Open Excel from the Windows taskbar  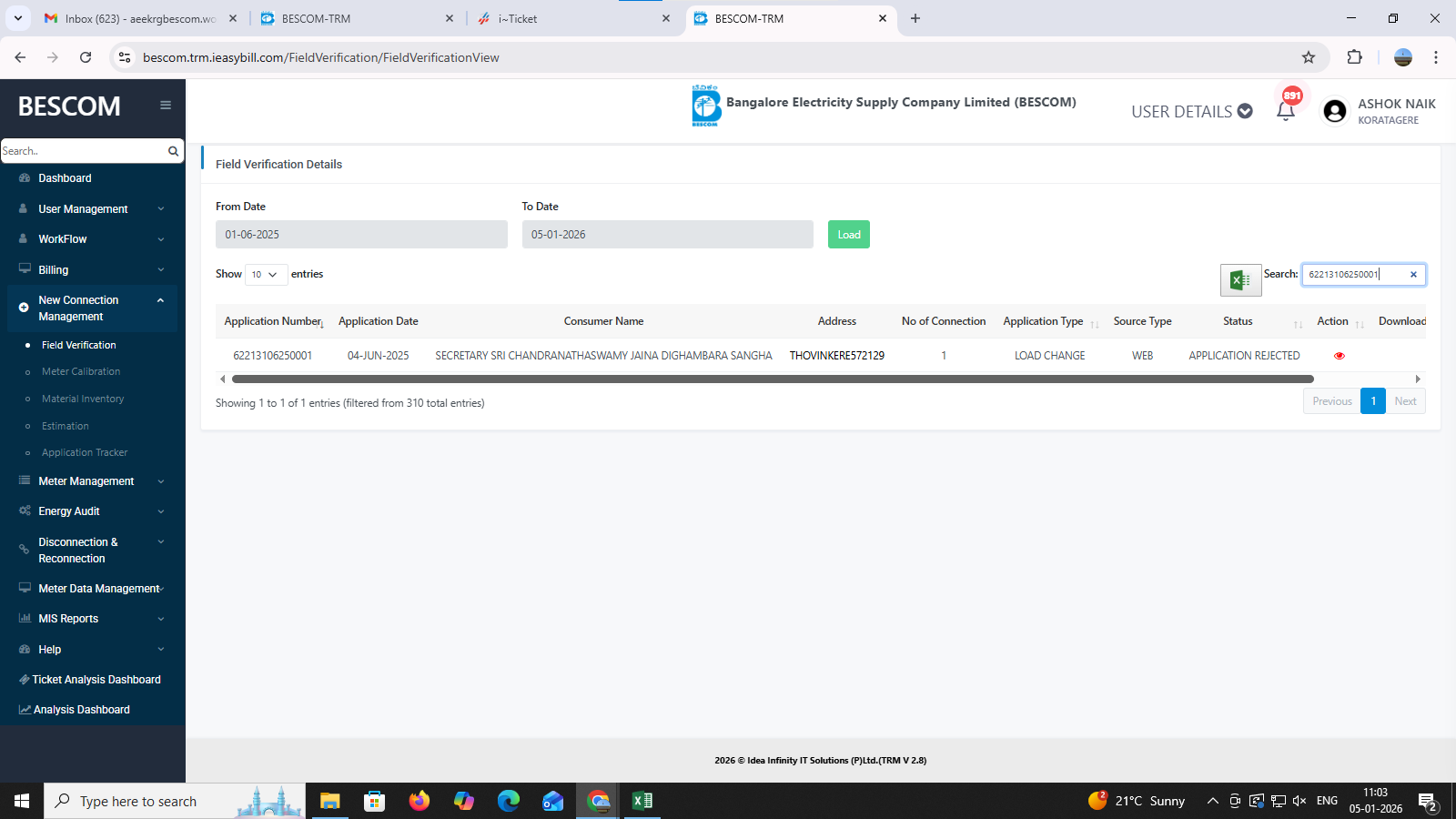pos(642,801)
